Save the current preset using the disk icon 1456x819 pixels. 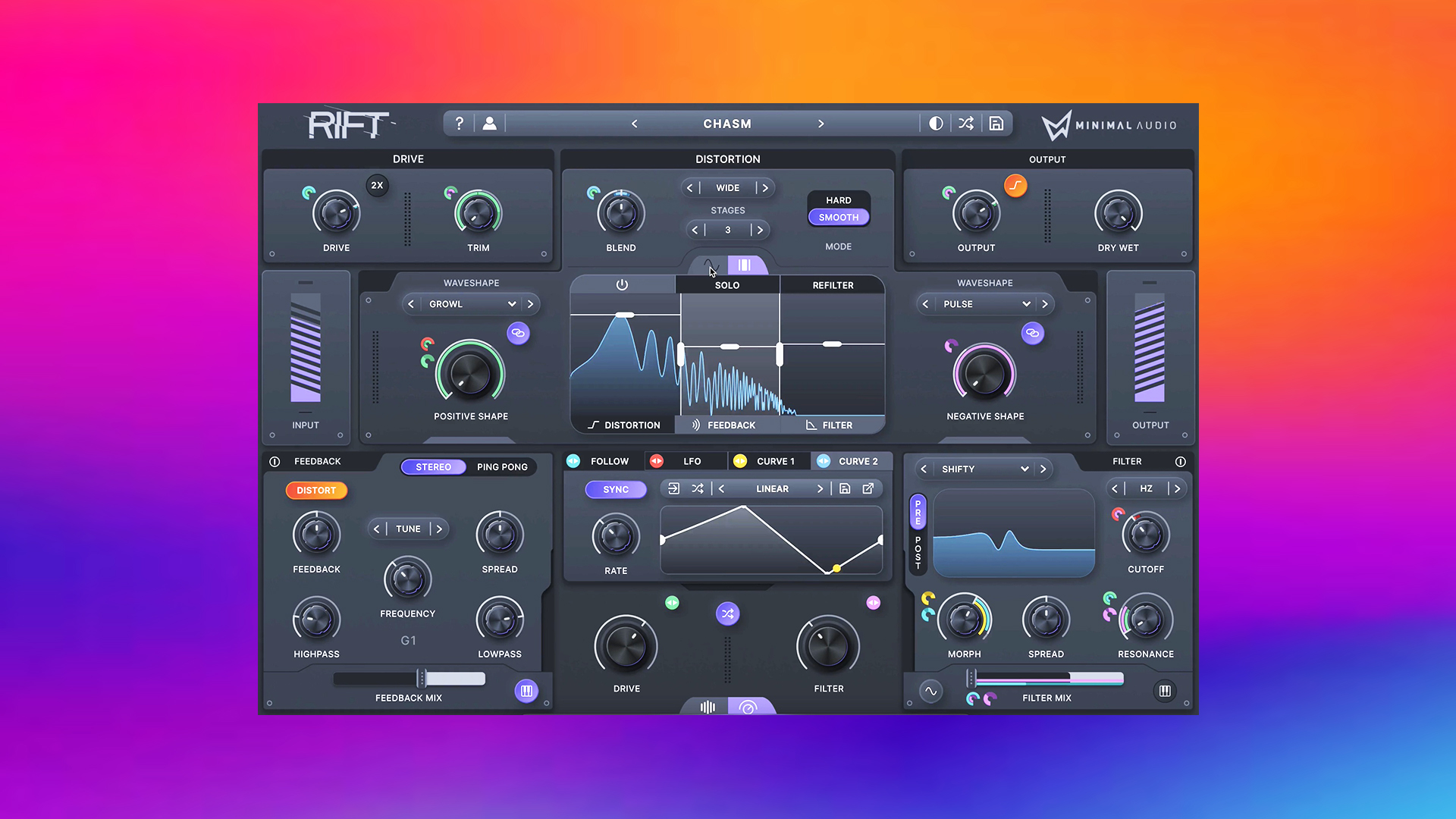pos(996,123)
